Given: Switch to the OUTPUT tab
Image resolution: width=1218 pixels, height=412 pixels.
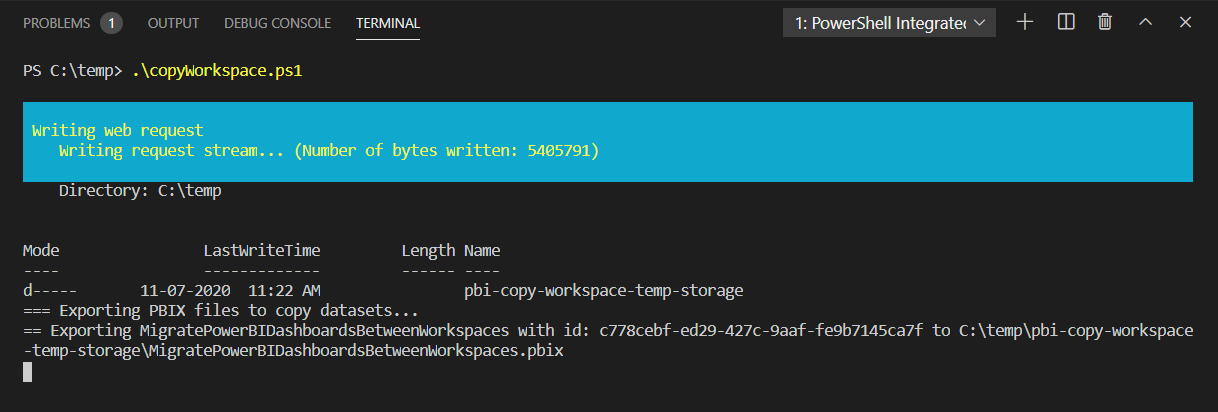Looking at the screenshot, I should coord(173,23).
